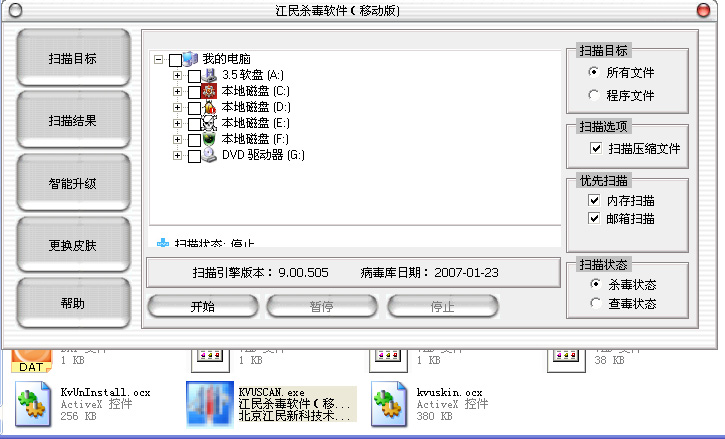
Task: Check the DVD drive (G:) checkbox
Action: [x=194, y=156]
